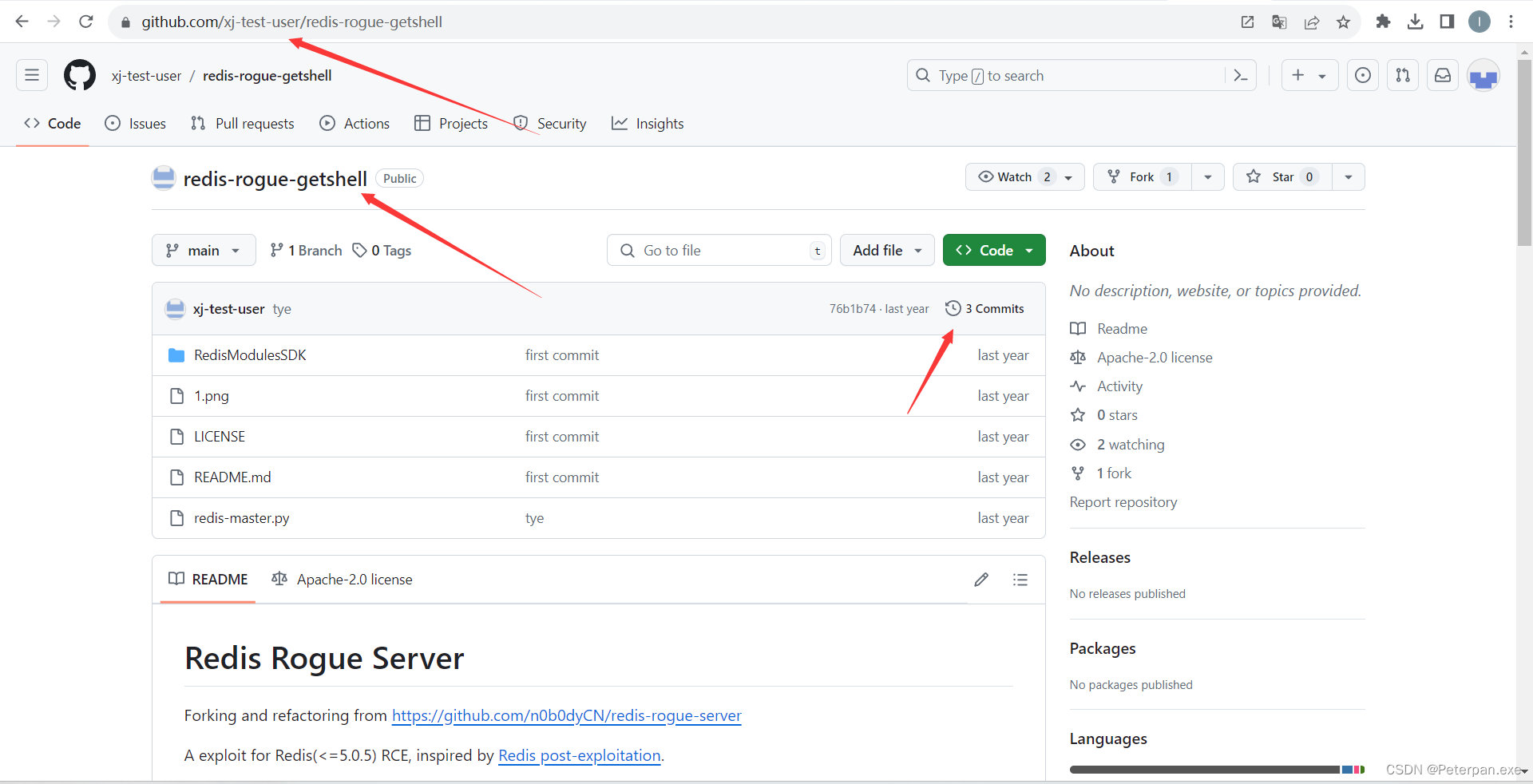Open the Security tab
The width and height of the screenshot is (1533, 784).
tap(549, 124)
